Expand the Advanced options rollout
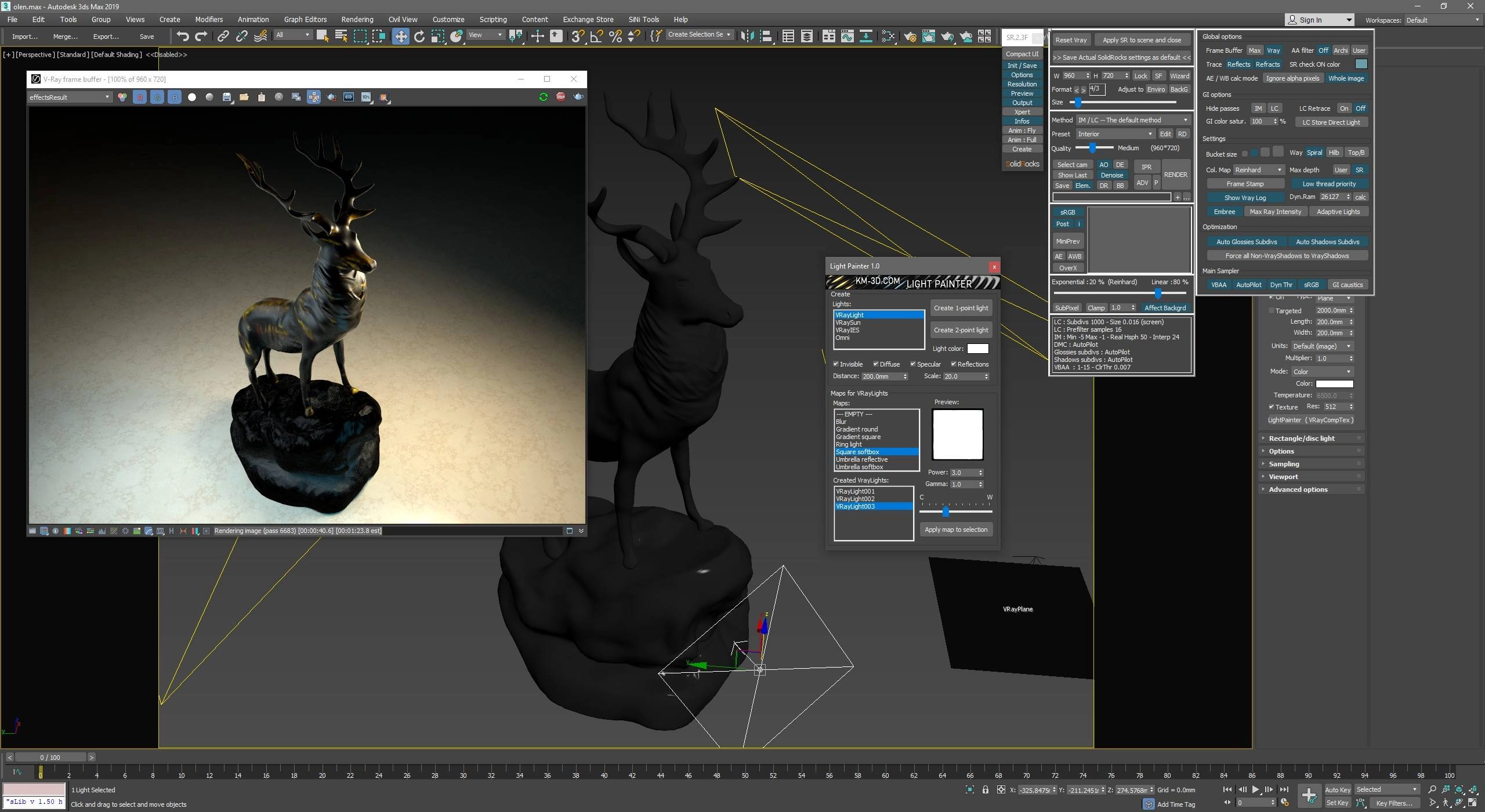The height and width of the screenshot is (812, 1485). click(x=1311, y=490)
